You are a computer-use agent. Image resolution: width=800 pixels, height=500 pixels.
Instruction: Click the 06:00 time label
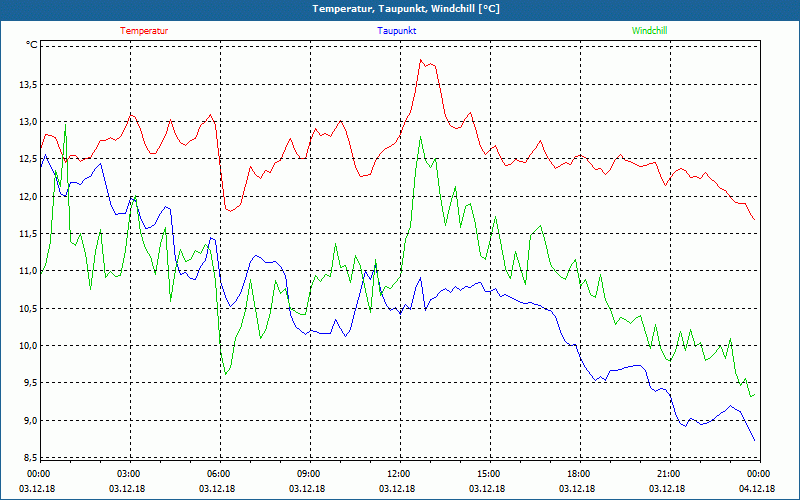[x=219, y=474]
